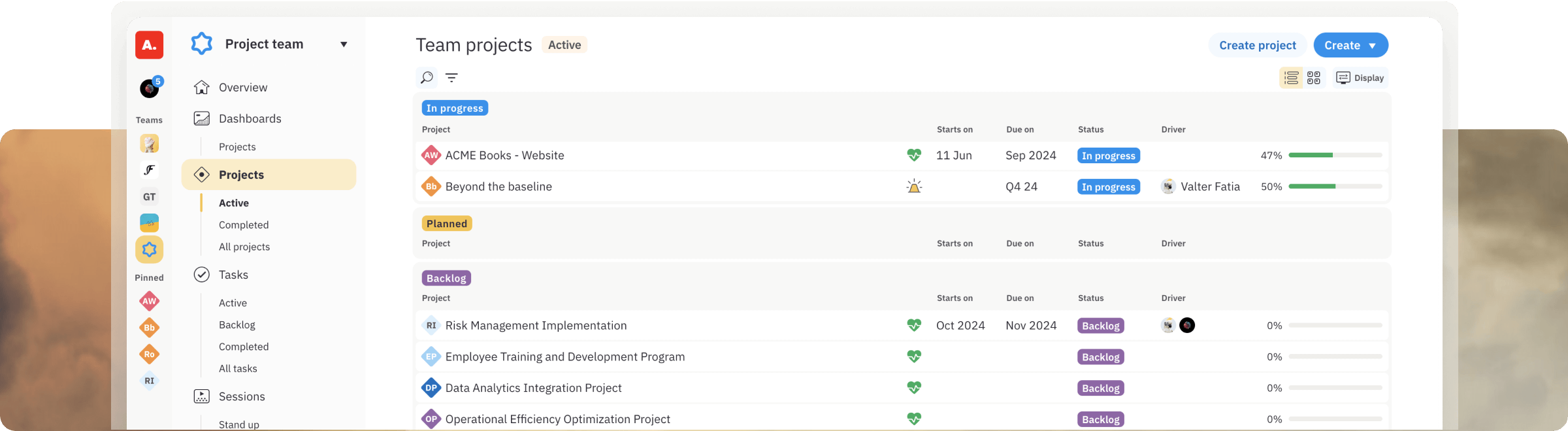1568x431 pixels.
Task: Open Backlog status of Data Analytics
Action: pyautogui.click(x=1101, y=389)
